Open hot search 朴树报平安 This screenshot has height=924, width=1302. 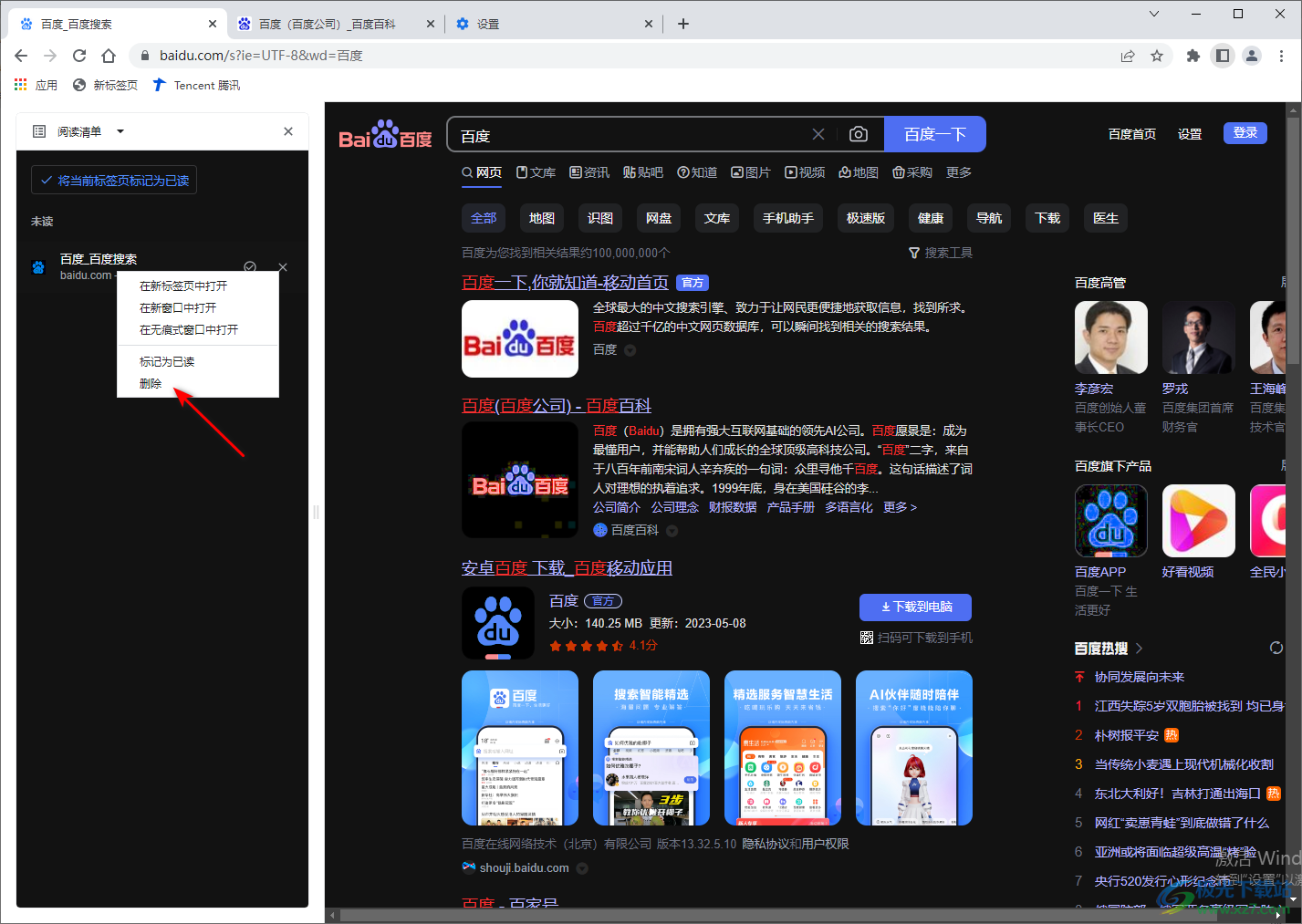(1127, 735)
